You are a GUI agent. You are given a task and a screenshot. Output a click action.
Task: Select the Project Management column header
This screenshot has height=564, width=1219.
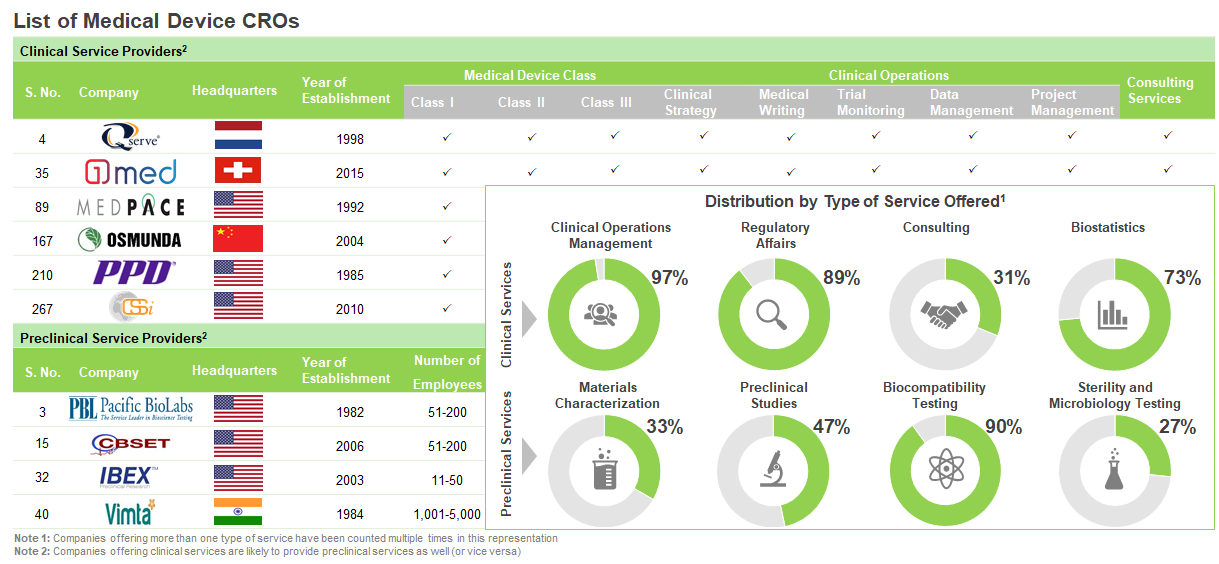click(1072, 103)
